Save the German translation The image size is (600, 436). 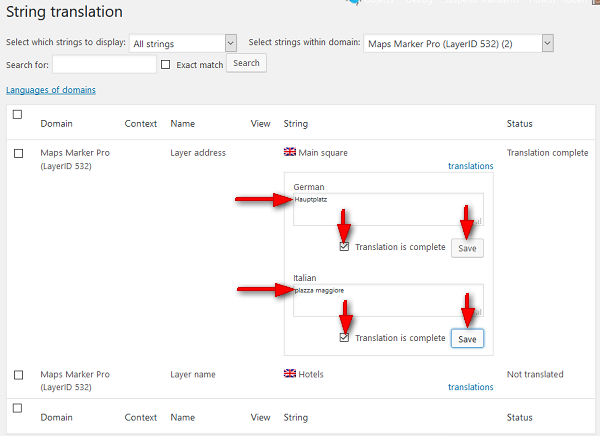point(467,248)
